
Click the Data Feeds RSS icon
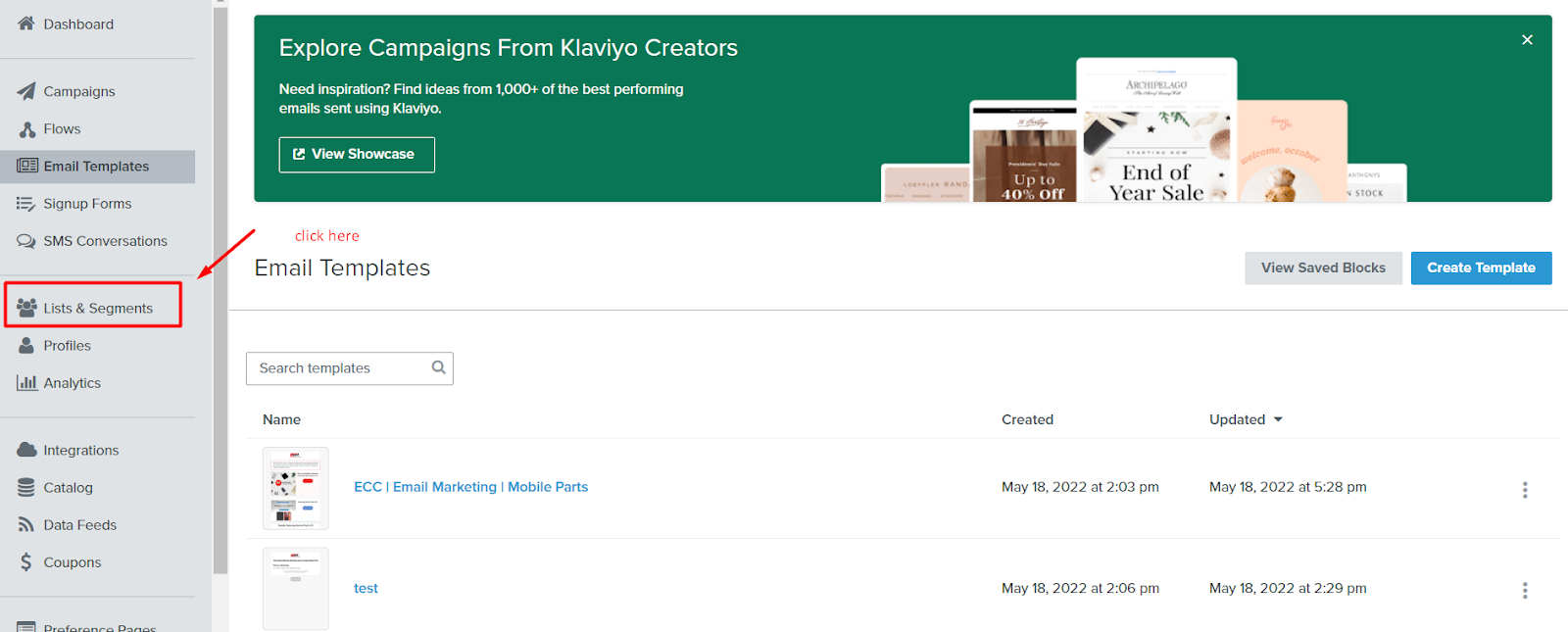pos(26,525)
